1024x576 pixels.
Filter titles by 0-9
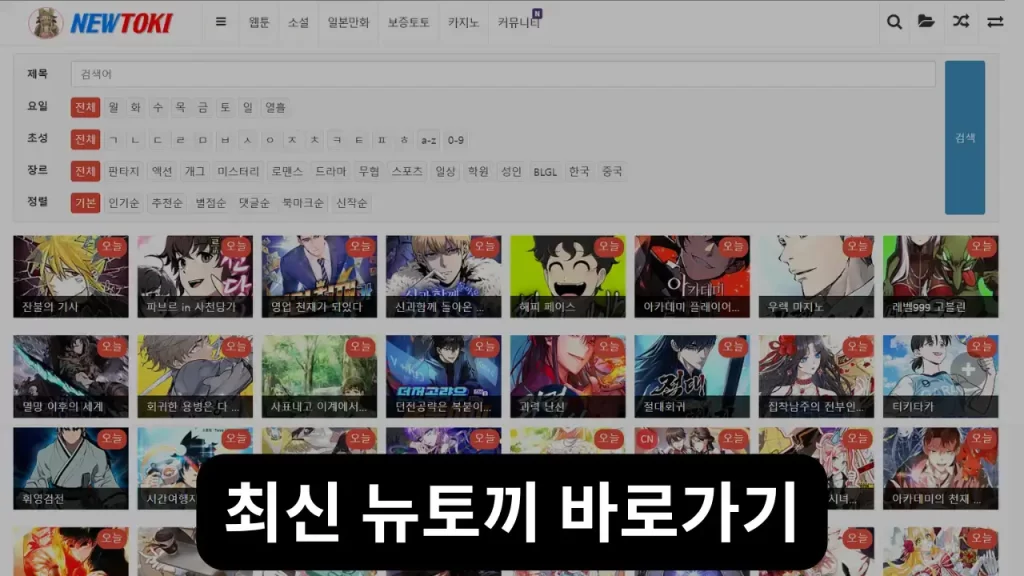[x=456, y=140]
